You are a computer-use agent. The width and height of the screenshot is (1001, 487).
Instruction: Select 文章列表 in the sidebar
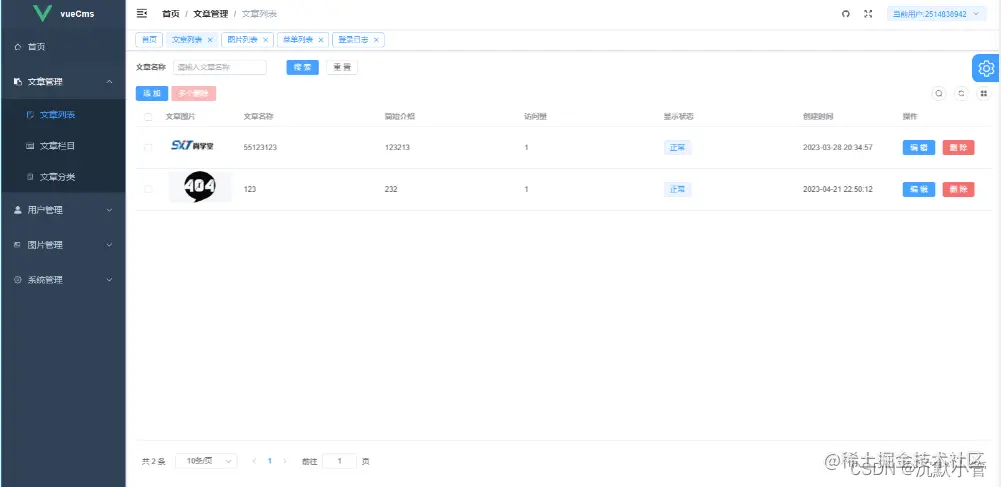coord(63,115)
